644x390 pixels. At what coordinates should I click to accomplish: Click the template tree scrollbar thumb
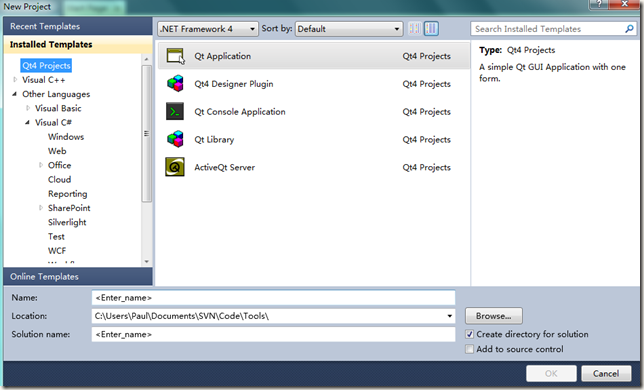(147, 133)
